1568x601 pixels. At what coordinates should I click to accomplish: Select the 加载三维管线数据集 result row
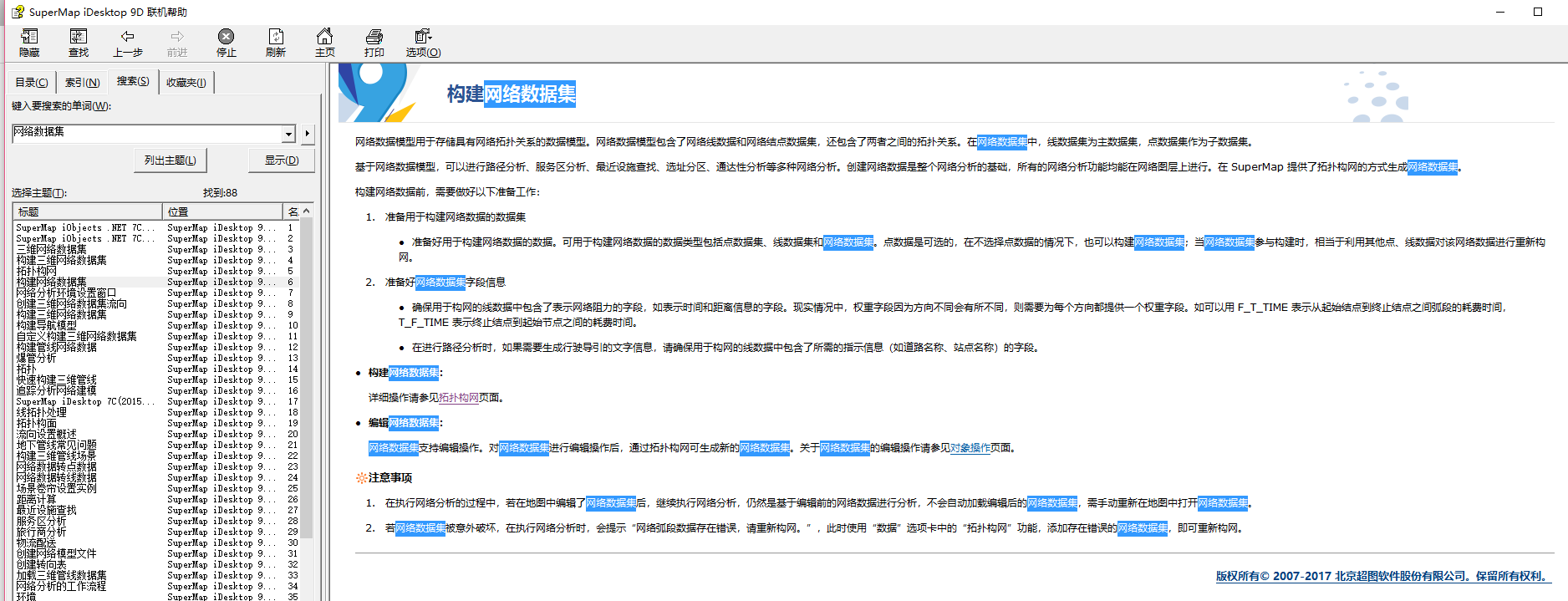tap(157, 575)
